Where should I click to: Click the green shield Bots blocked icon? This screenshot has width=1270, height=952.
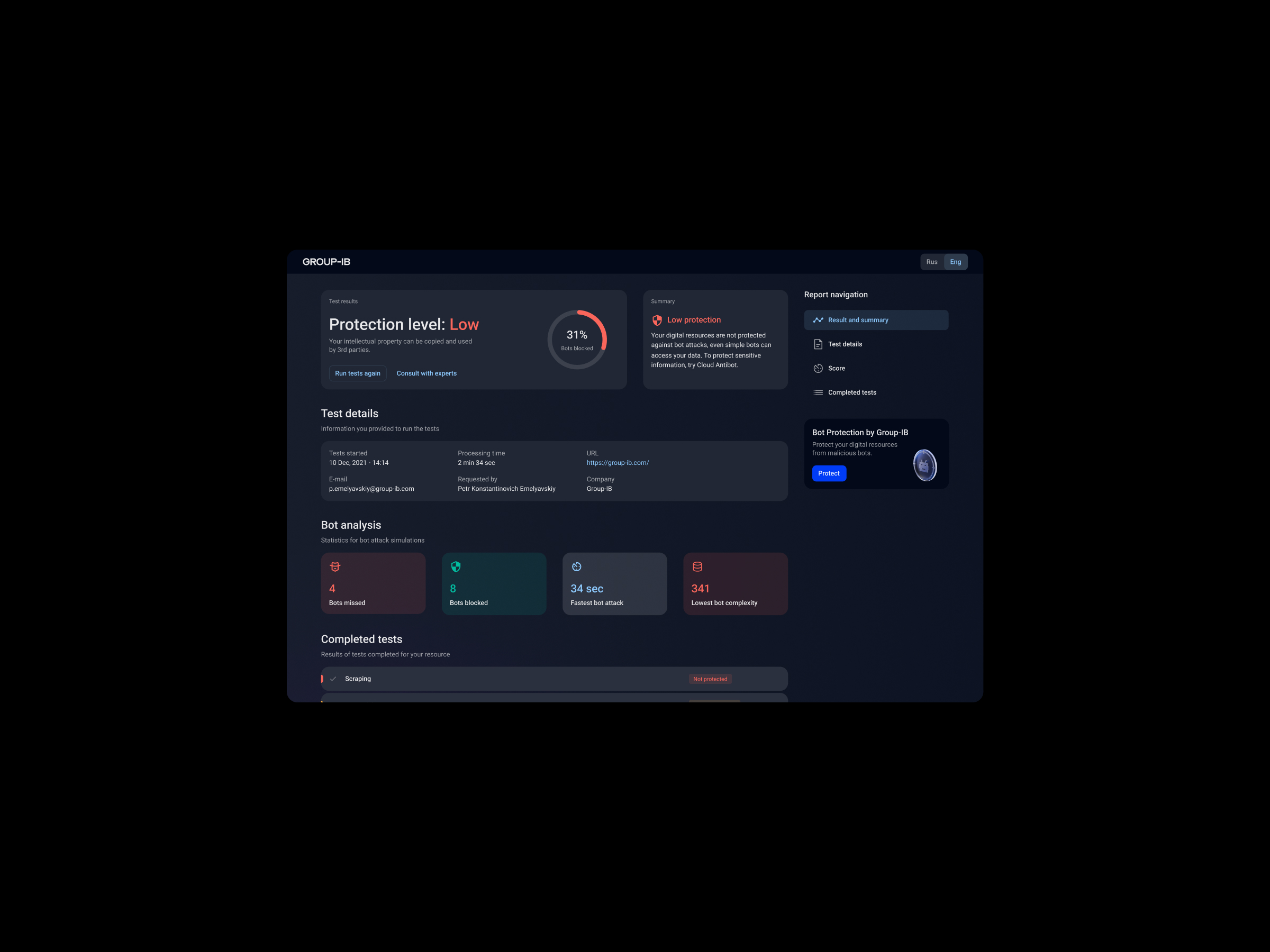(x=456, y=567)
